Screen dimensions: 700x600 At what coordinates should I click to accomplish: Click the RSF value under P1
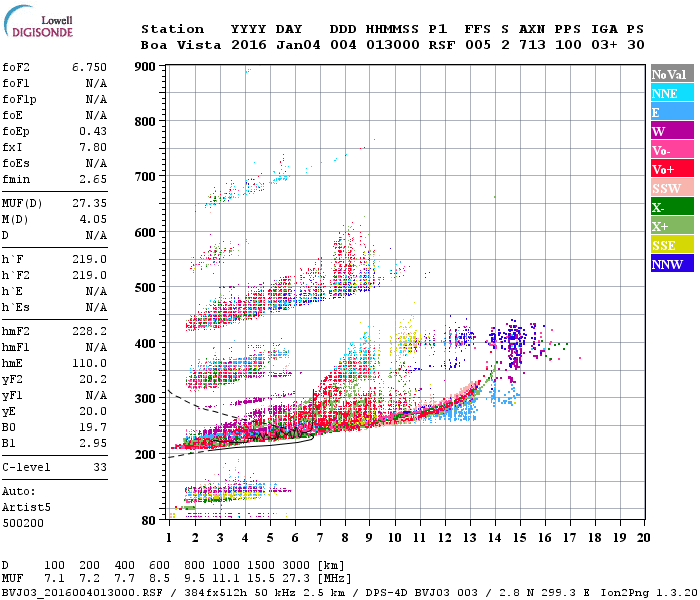click(x=442, y=45)
